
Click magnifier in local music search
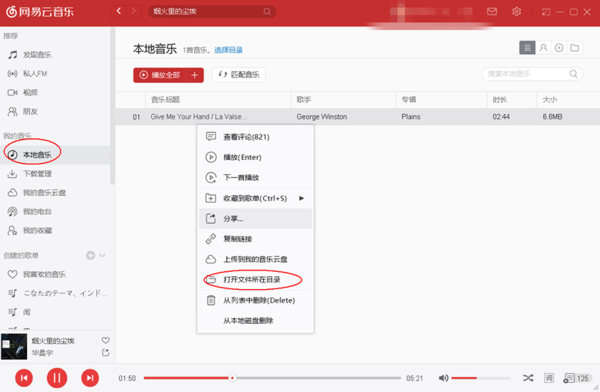(573, 74)
